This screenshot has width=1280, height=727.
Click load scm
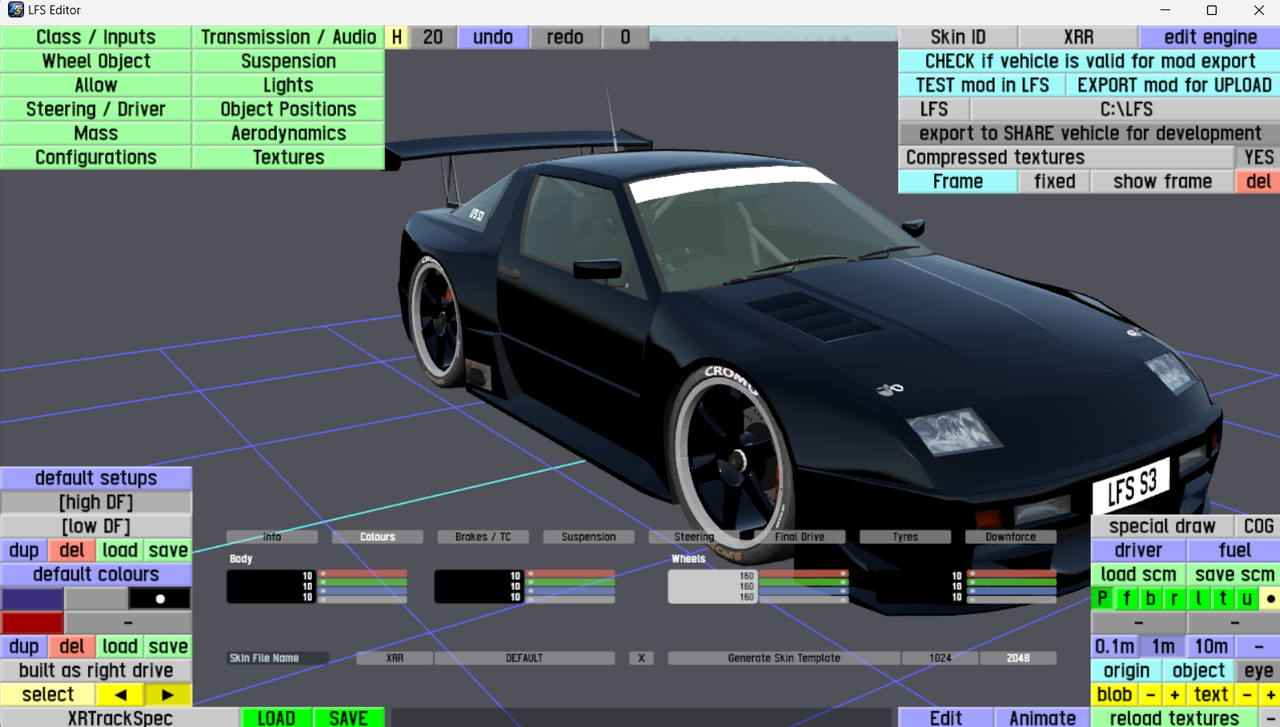pos(1138,574)
